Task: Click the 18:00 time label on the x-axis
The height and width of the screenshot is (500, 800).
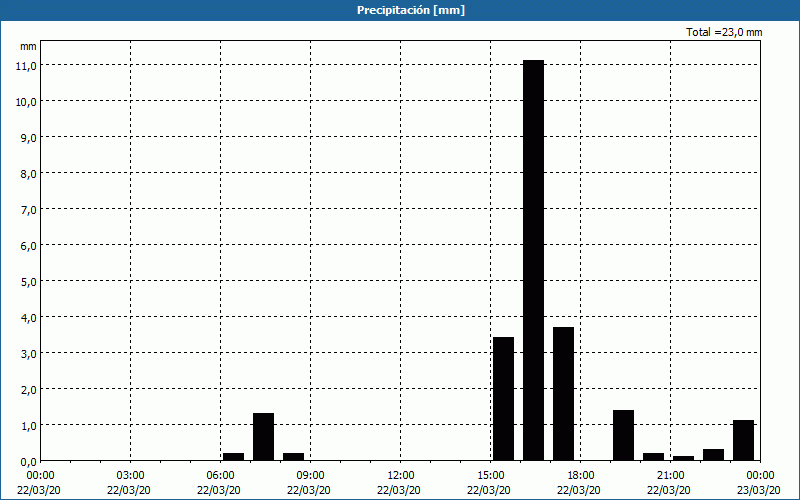Action: click(580, 476)
